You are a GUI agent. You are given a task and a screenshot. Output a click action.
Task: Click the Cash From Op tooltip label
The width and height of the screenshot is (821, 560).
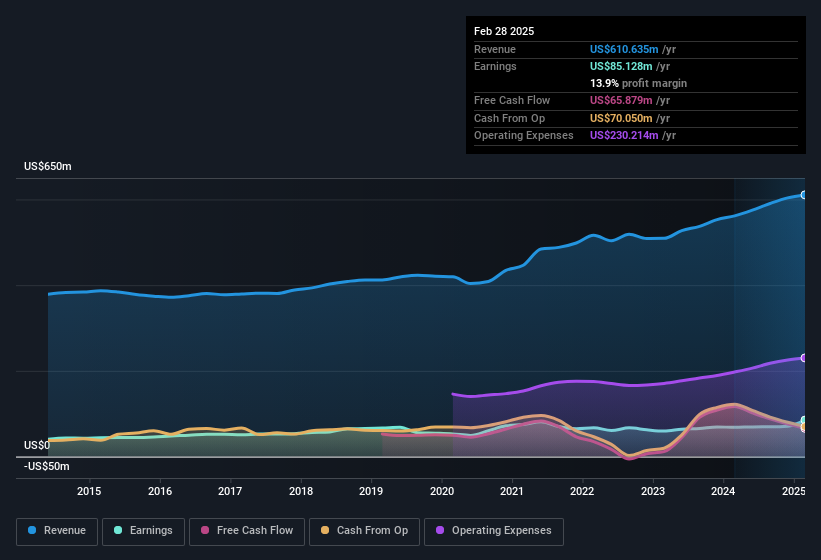(x=509, y=118)
